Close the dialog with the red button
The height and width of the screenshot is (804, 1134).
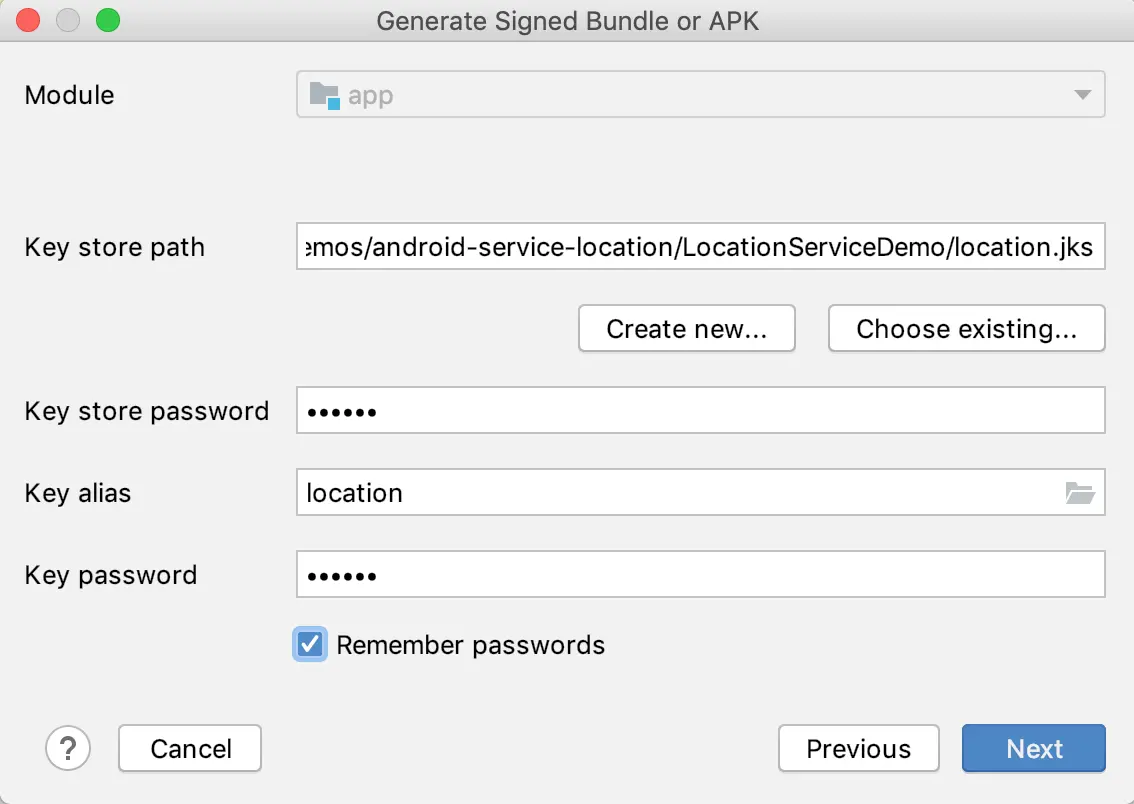pos(28,20)
